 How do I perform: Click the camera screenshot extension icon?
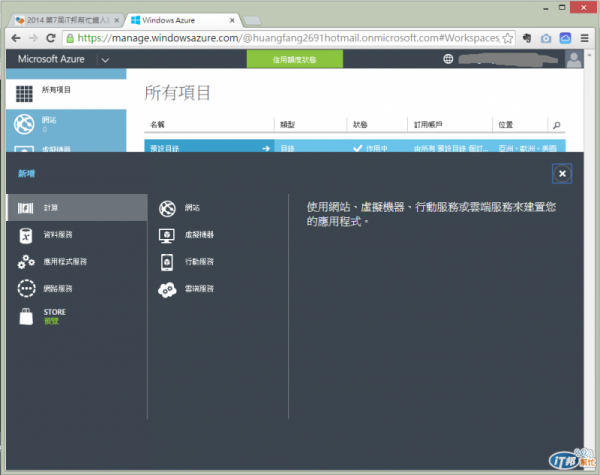pyautogui.click(x=546, y=38)
